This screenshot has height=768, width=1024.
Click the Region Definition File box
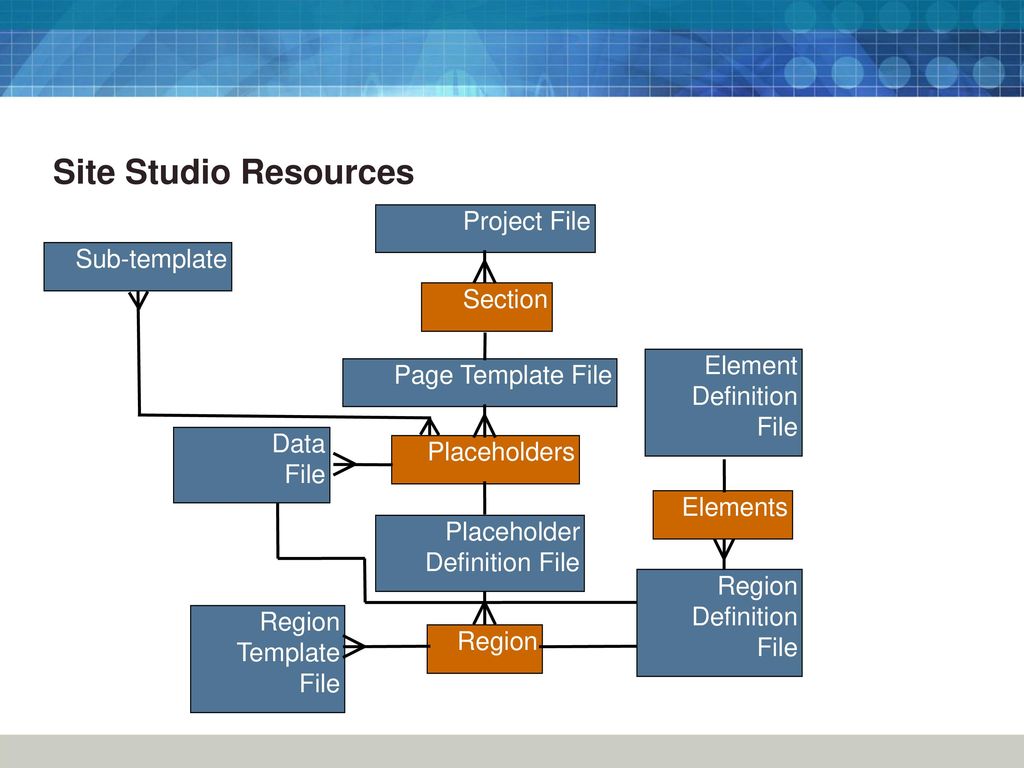click(x=720, y=623)
